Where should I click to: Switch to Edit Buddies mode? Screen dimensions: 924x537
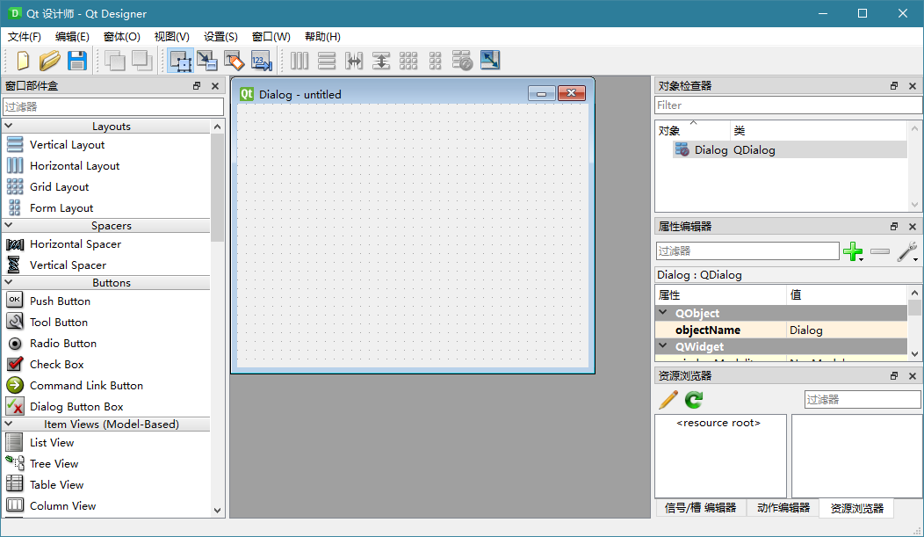coord(234,61)
